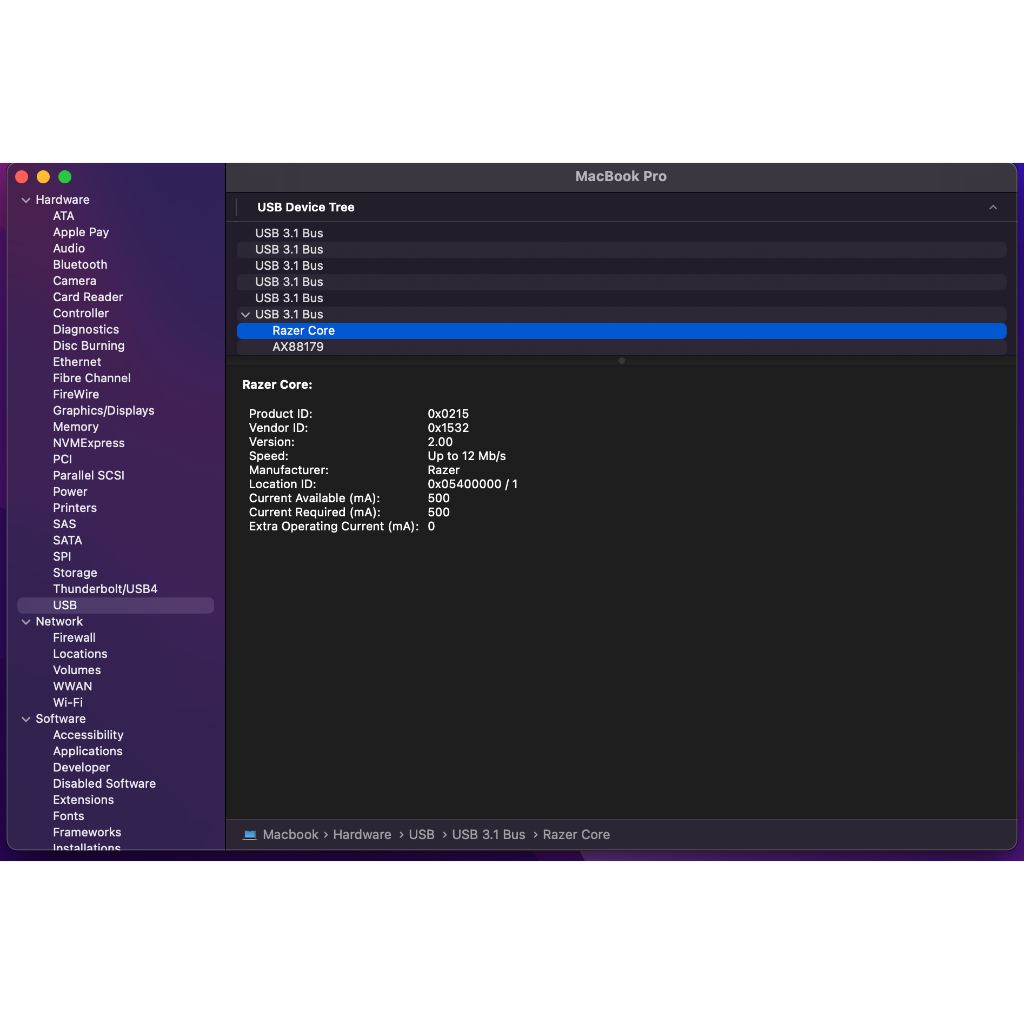Collapse the Network section in sidebar
Image resolution: width=1024 pixels, height=1024 pixels.
[26, 622]
